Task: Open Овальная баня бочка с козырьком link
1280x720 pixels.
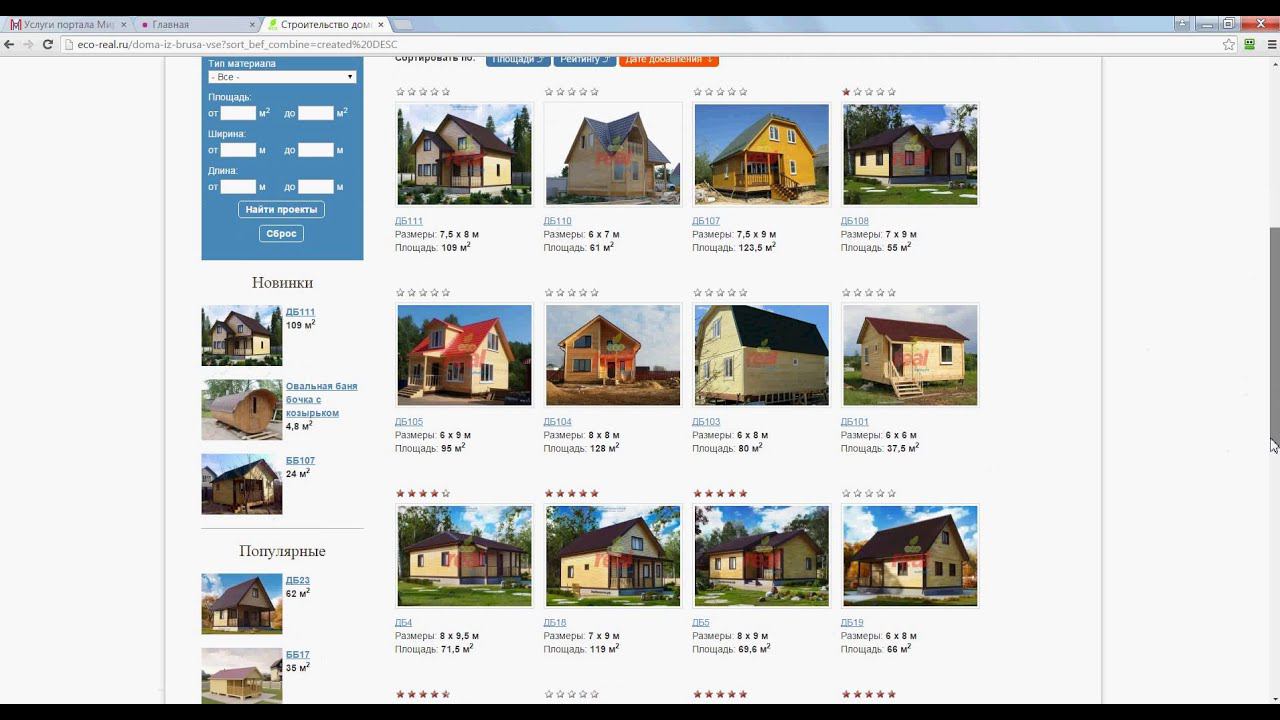Action: (x=321, y=399)
